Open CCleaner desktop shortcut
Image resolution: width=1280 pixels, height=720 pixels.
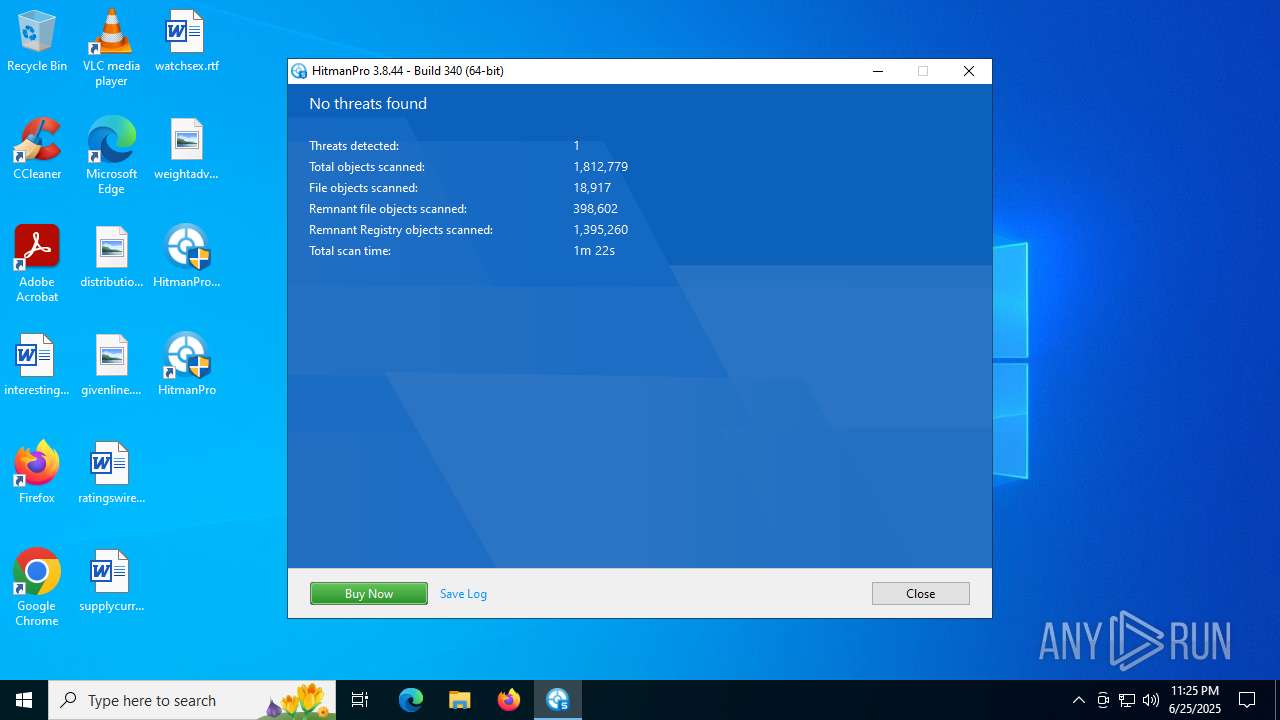tap(37, 149)
